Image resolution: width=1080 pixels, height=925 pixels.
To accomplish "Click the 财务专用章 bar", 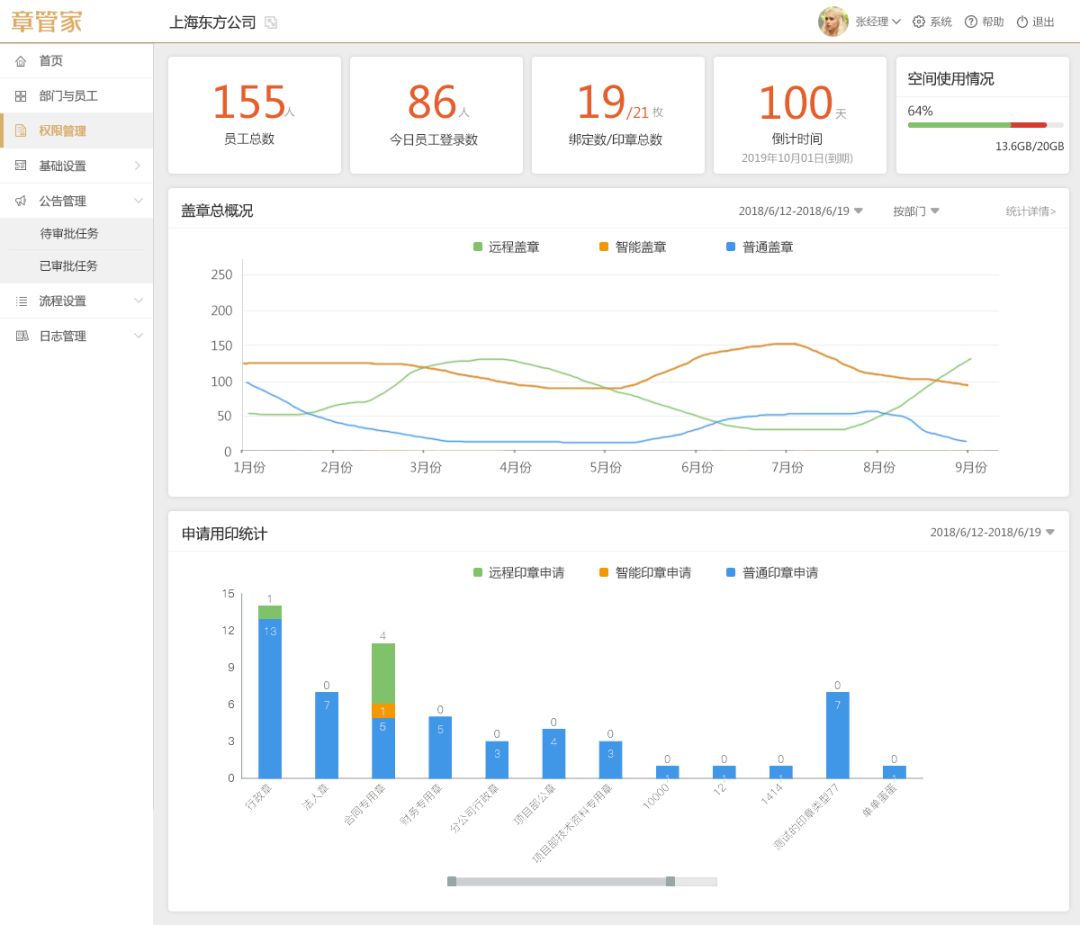I will pos(440,748).
